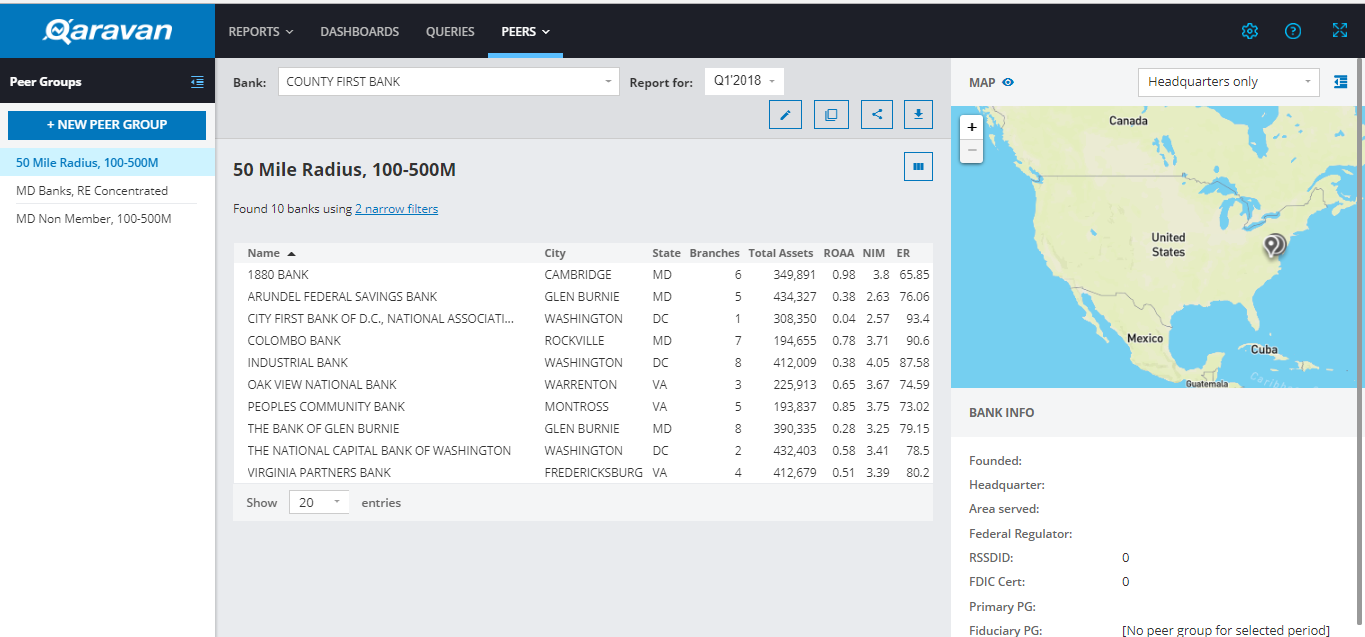1365x637 pixels.
Task: Sort by State column header
Action: 666,253
